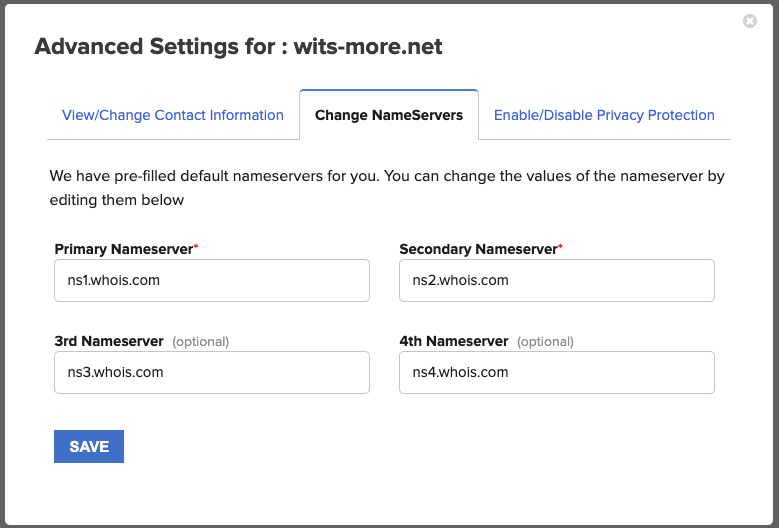The height and width of the screenshot is (528, 779).
Task: Focus the ns2.whois.com input field
Action: 556,281
